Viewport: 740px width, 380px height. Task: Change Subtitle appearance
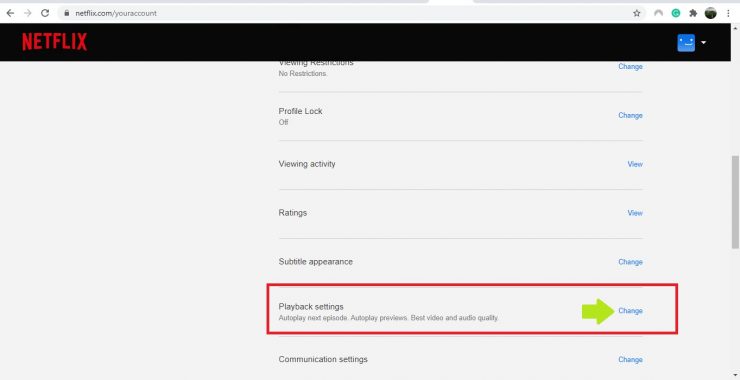pos(630,262)
